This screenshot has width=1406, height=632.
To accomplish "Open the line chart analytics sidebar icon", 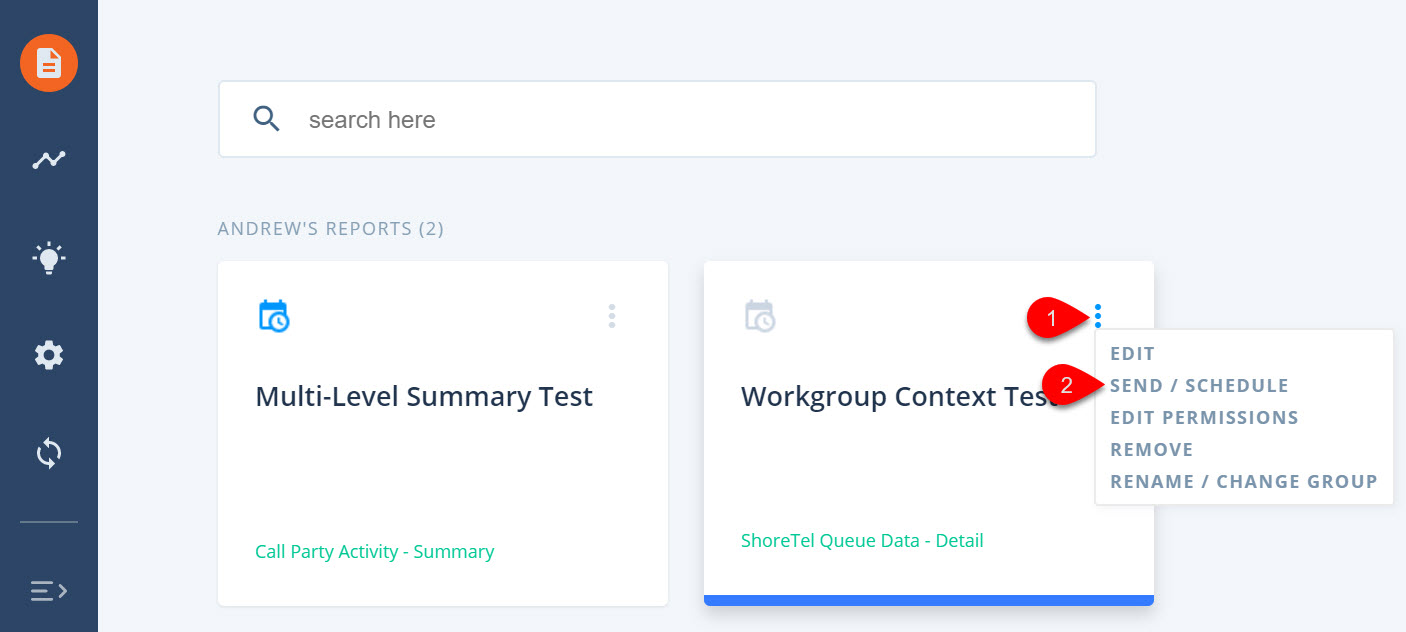I will [x=49, y=159].
